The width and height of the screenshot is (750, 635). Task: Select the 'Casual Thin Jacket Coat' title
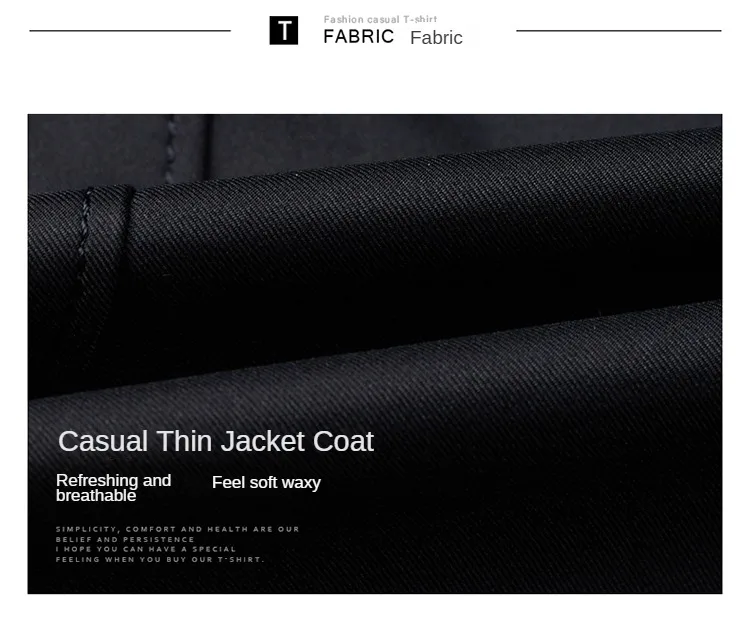tap(216, 441)
